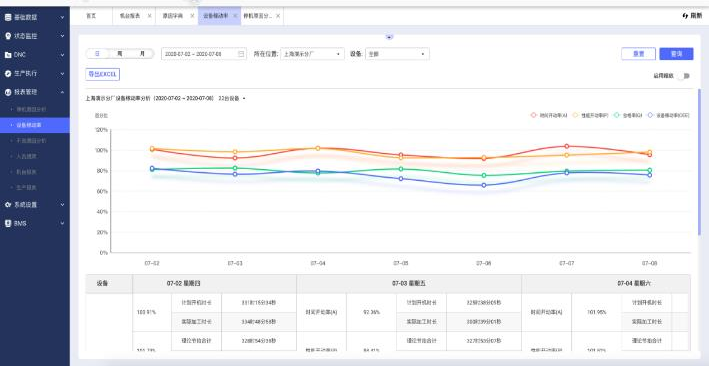Close the 原因字典 tab
709x366 pixels.
[x=192, y=16]
